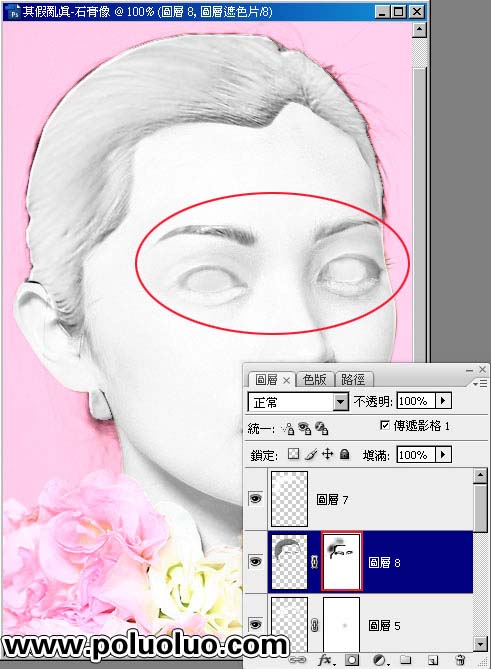Click the Photoshop icon in document title bar
Image resolution: width=491 pixels, height=669 pixels.
[15, 13]
